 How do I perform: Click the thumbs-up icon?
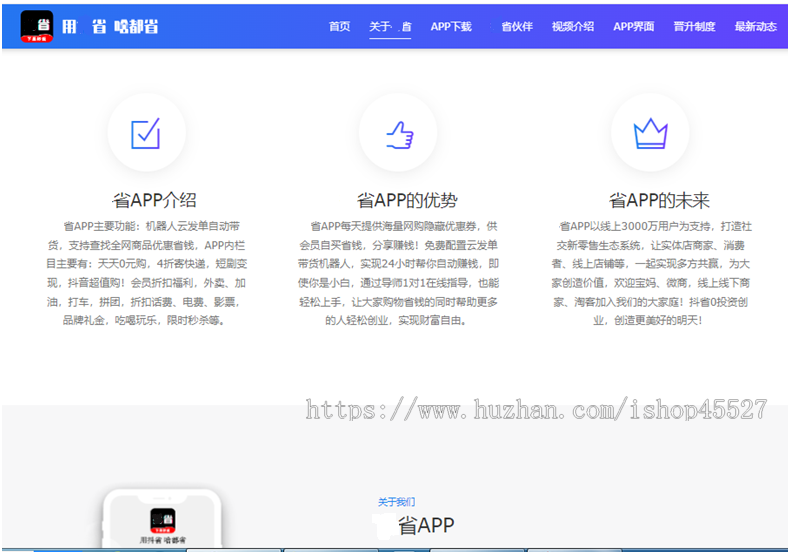click(x=400, y=135)
